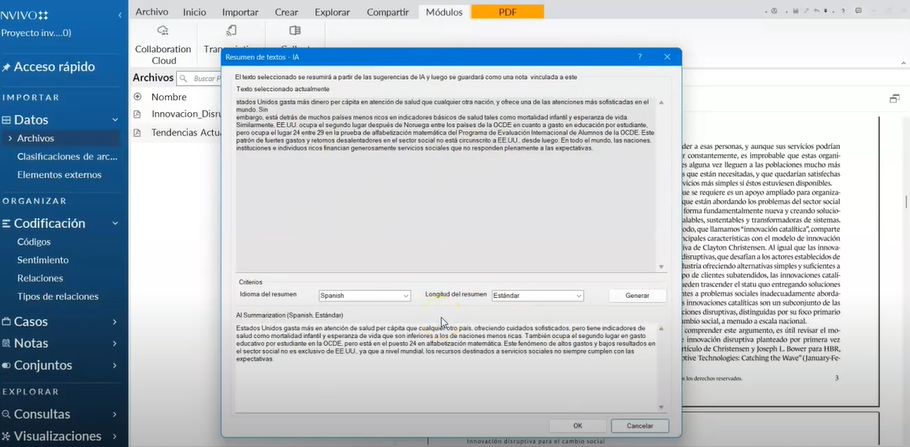
Task: Collapse the sidebar with the top arrow
Action: pos(120,15)
